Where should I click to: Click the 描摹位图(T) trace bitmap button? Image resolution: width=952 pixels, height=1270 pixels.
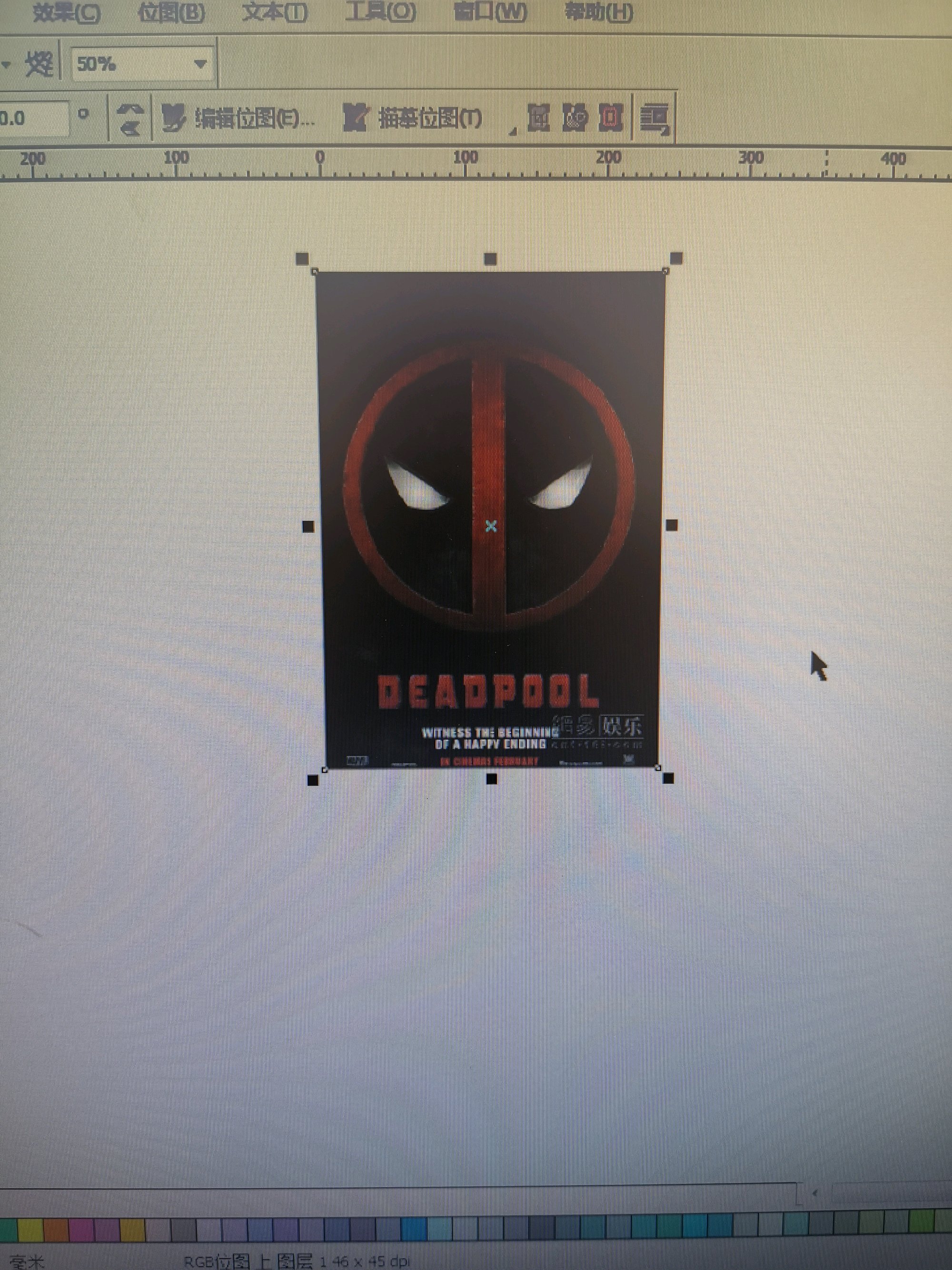coord(412,118)
